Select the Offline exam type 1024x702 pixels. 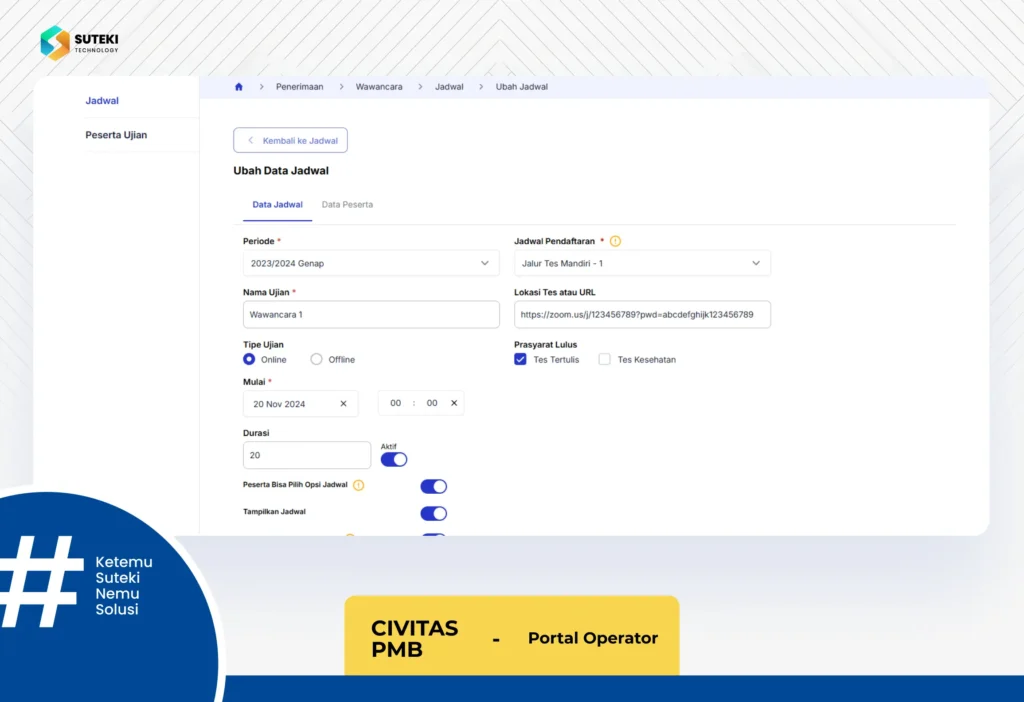316,359
